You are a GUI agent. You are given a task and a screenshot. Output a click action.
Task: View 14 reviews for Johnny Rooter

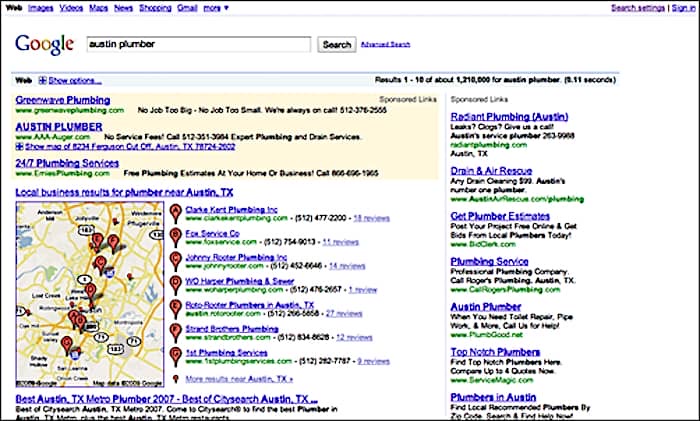pos(347,266)
